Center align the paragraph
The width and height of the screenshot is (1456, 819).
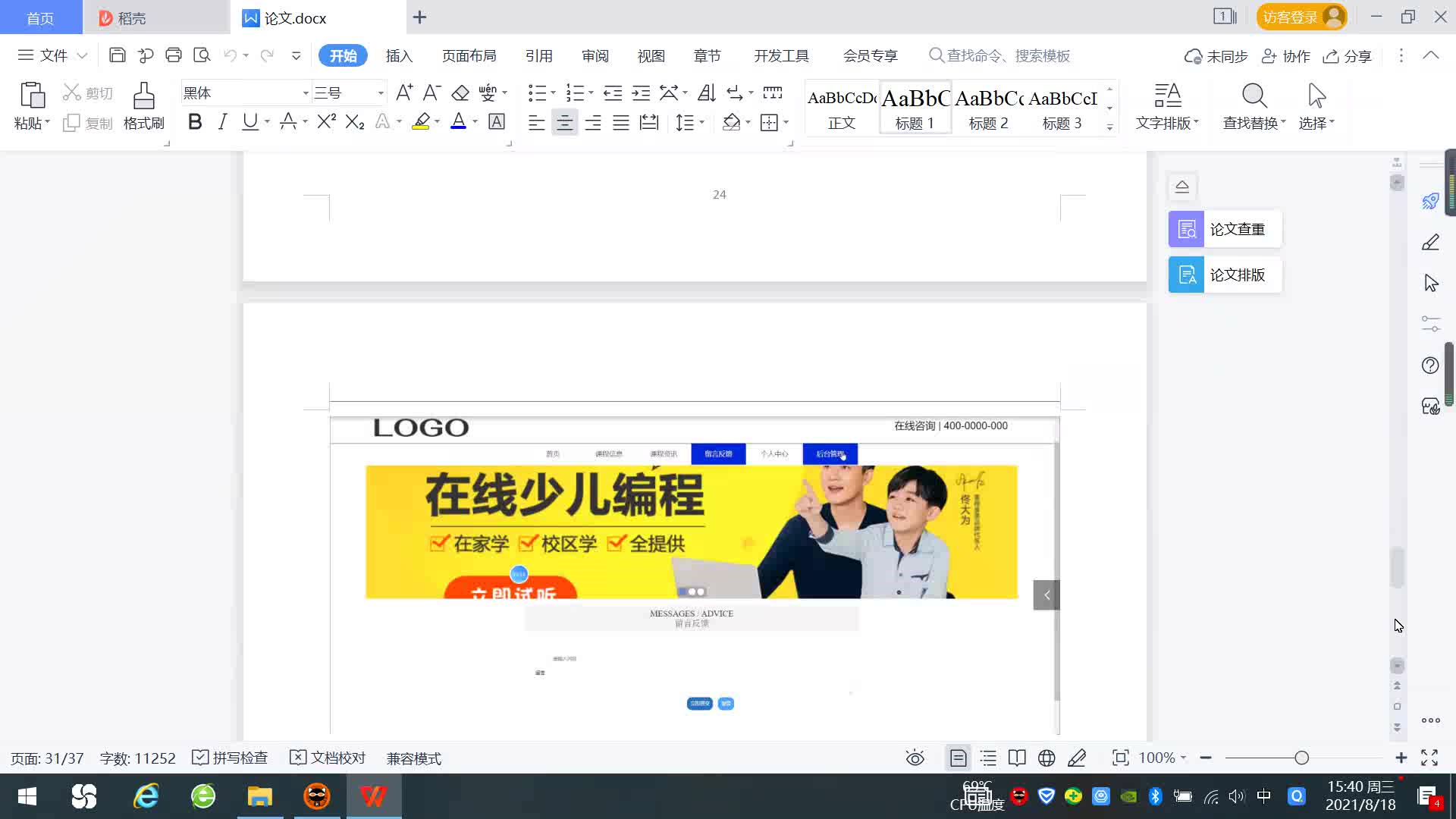(564, 122)
